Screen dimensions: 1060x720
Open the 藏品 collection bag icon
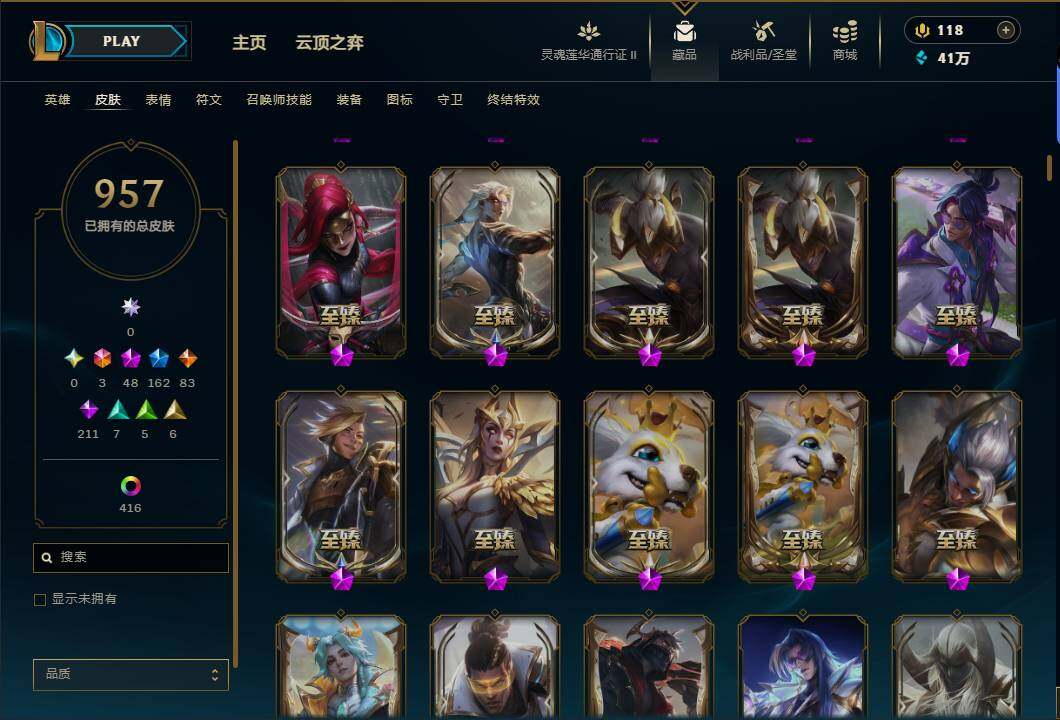(x=684, y=31)
